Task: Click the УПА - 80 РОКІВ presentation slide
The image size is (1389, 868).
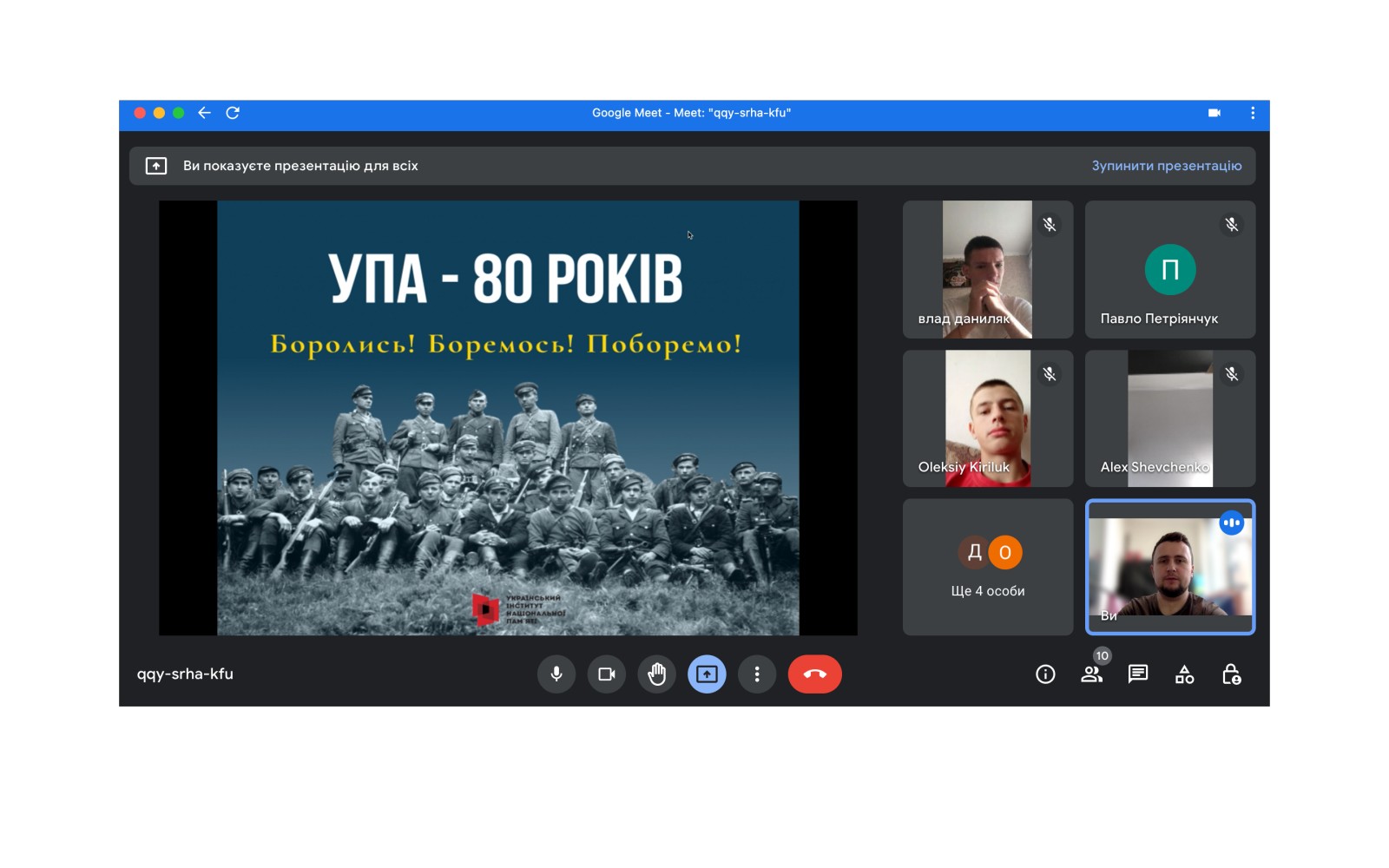Action: pyautogui.click(x=508, y=418)
